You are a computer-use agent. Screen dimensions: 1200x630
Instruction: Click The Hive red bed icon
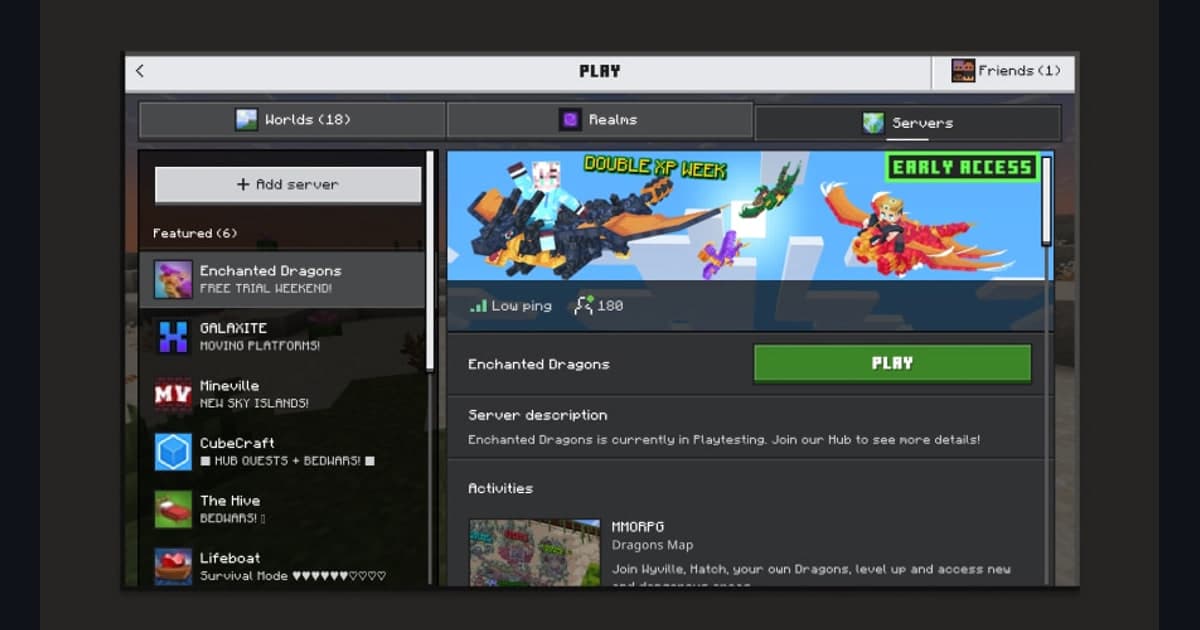tap(173, 509)
